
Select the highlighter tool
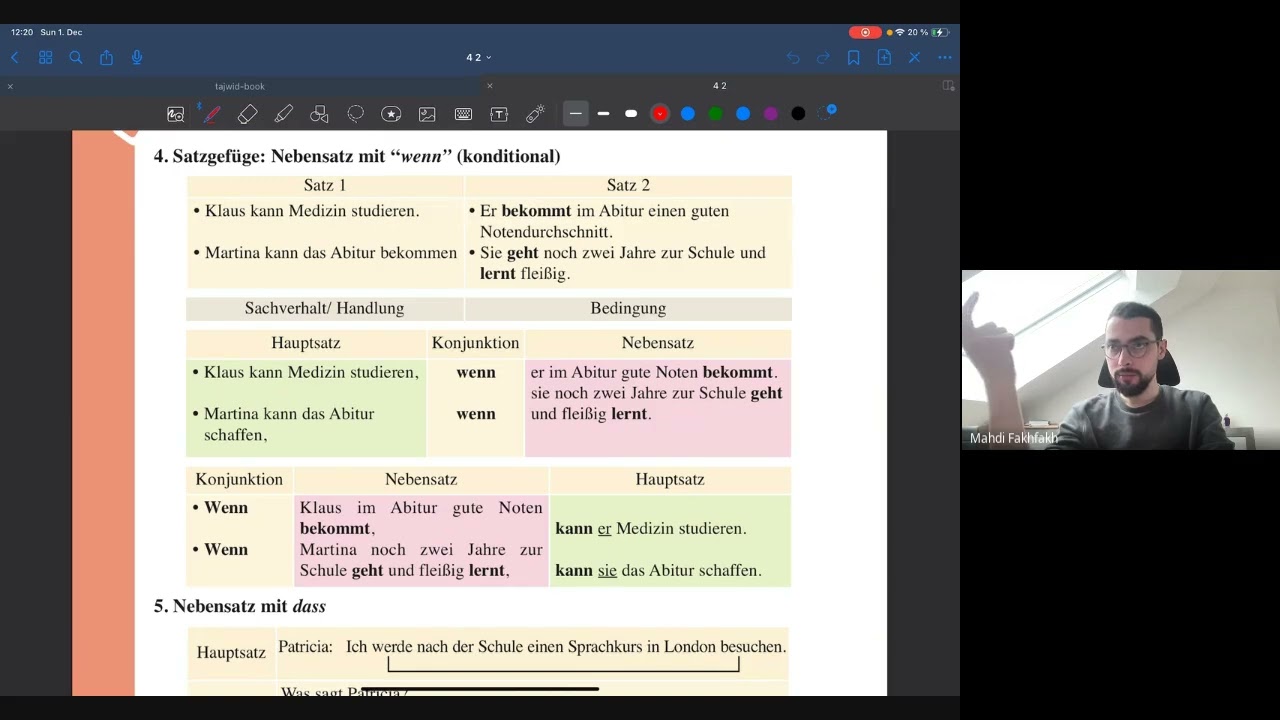(x=284, y=114)
